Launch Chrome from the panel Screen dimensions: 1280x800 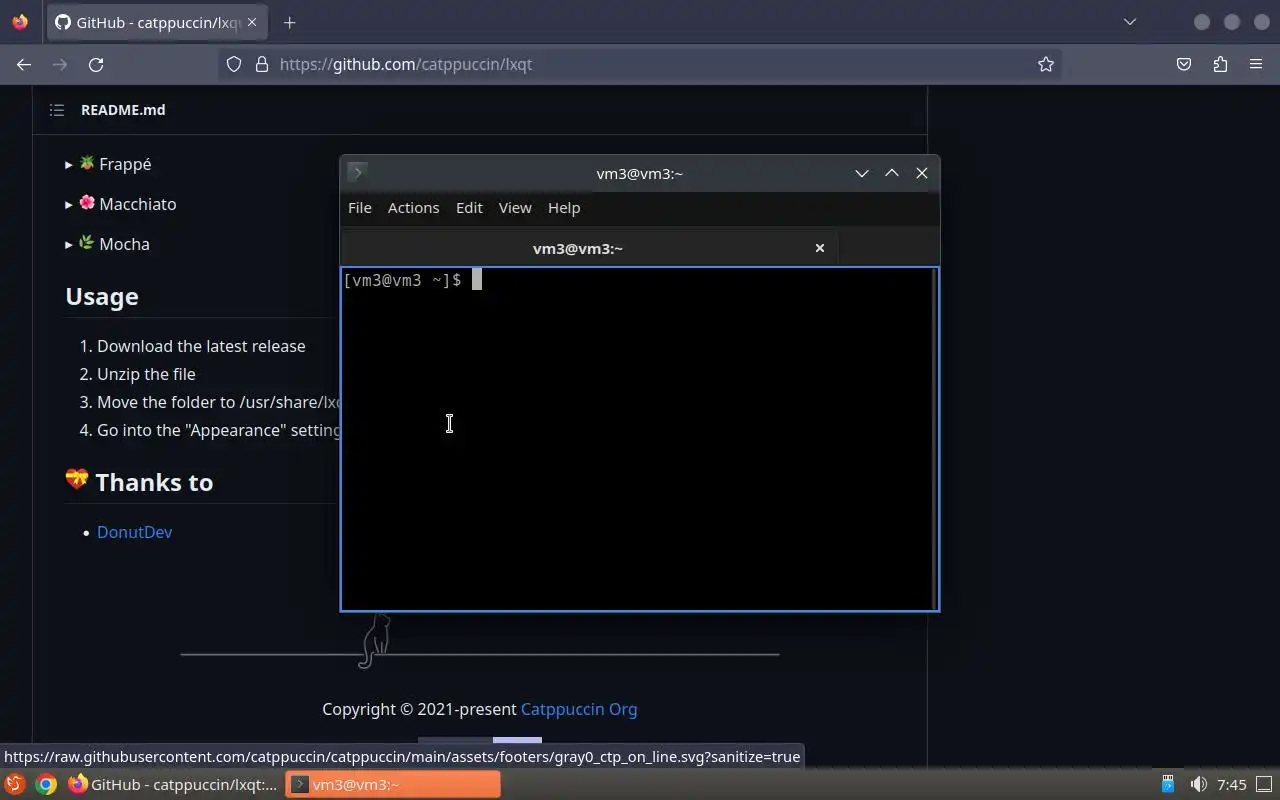(x=46, y=785)
